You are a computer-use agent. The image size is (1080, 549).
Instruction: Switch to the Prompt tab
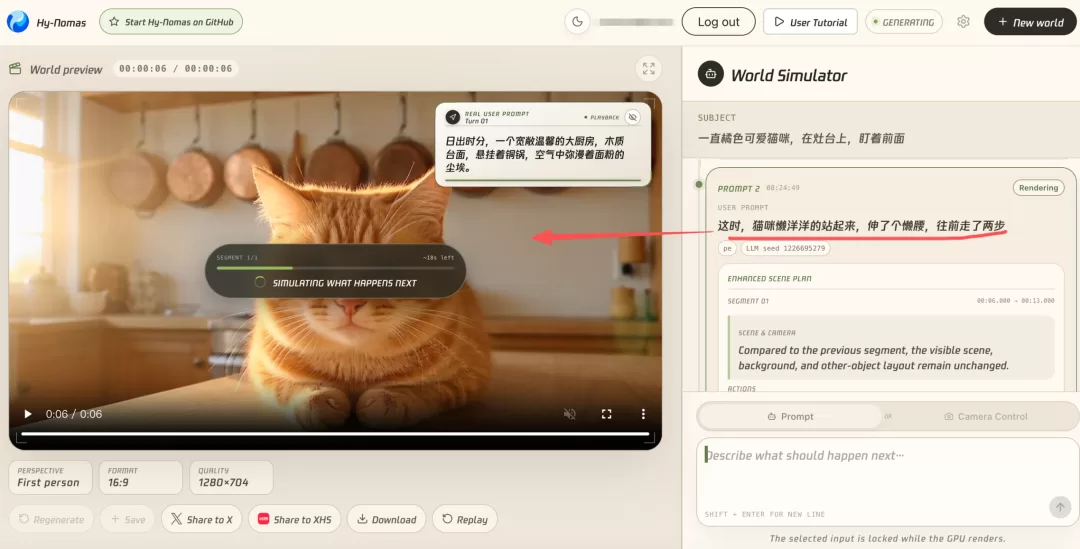(x=789, y=417)
